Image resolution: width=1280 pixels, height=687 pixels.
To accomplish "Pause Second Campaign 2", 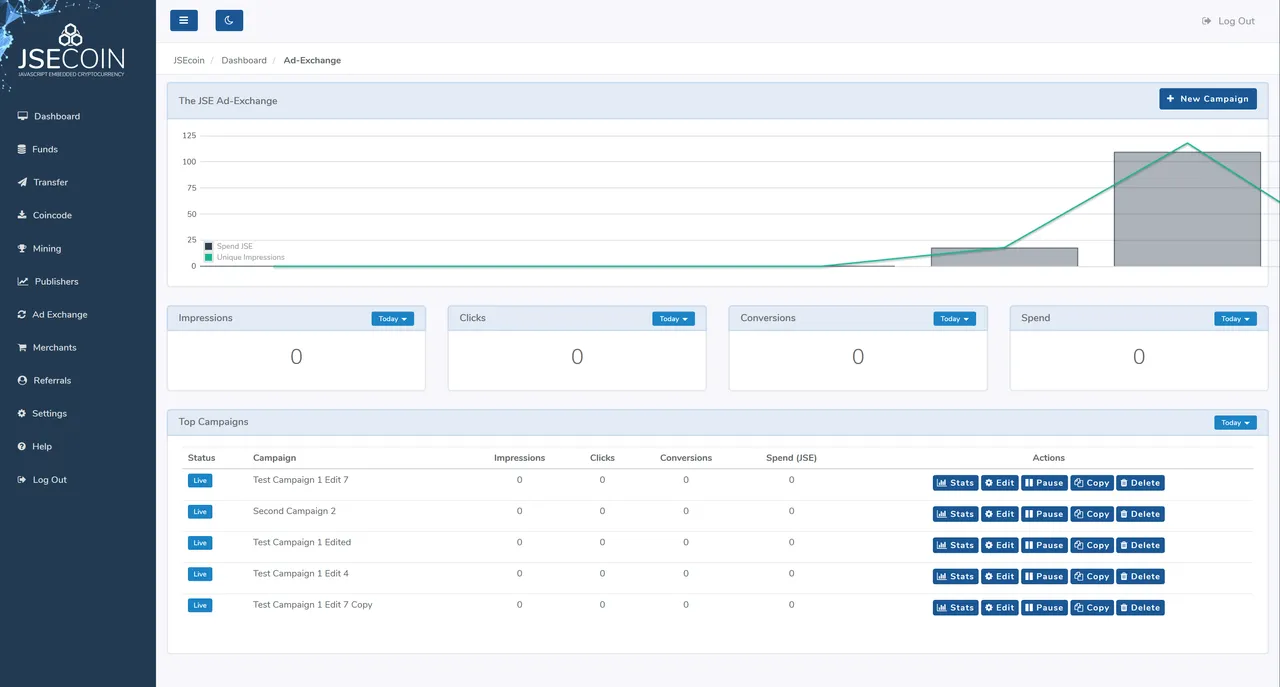I will coord(1044,514).
